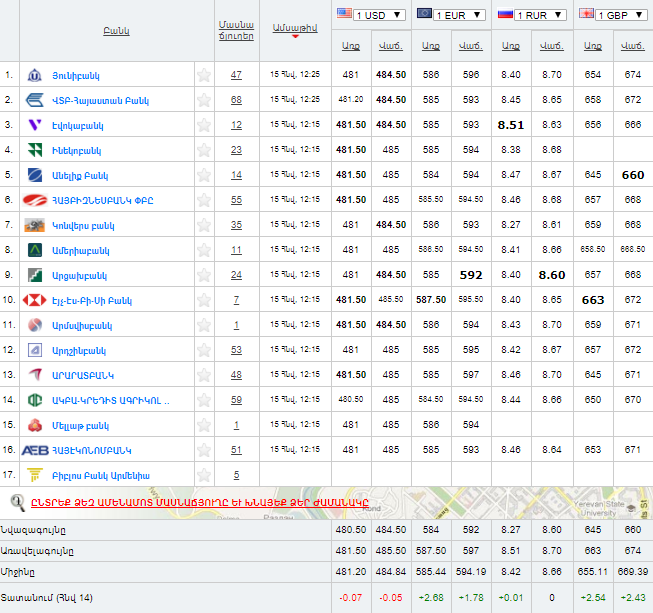The width and height of the screenshot is (653, 613).
Task: Click Evocabank RUR buy rate 8.51
Action: pos(511,125)
